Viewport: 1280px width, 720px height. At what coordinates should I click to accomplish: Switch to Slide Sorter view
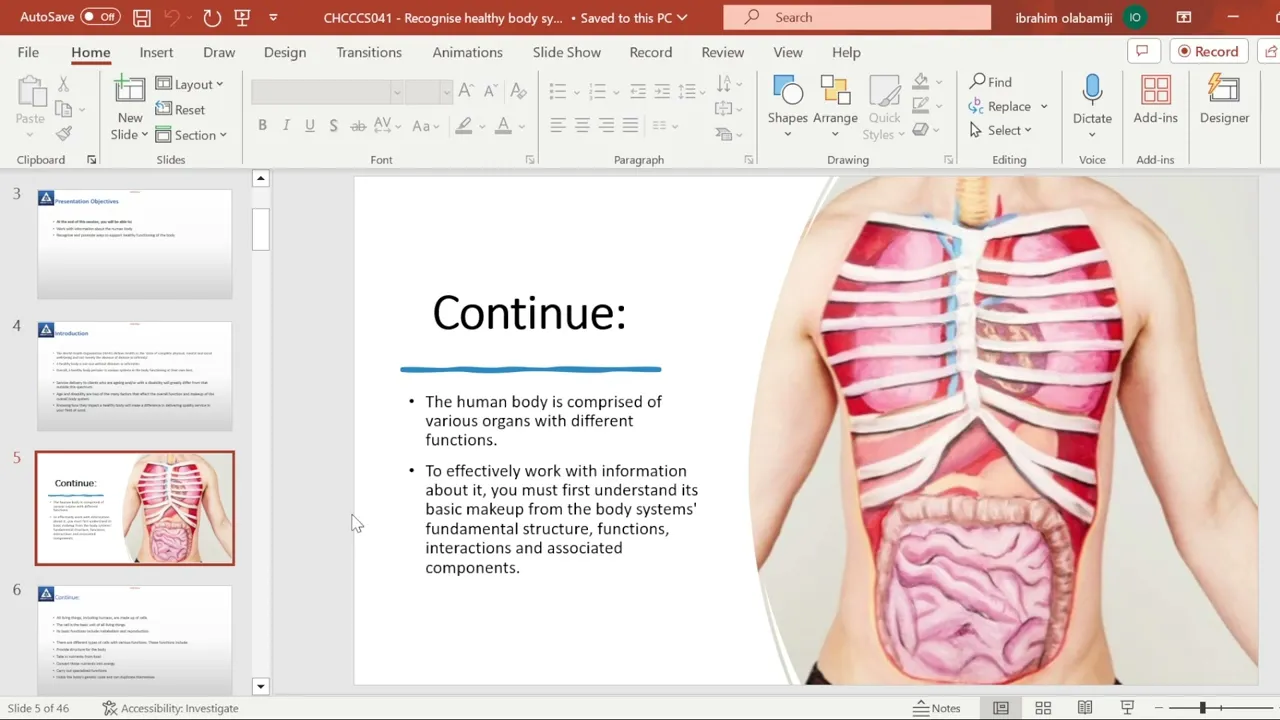(1043, 708)
